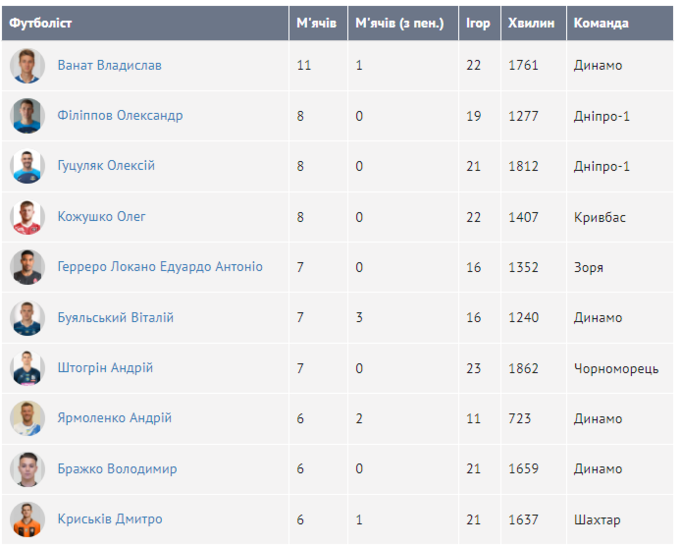The image size is (680, 545).
Task: Open Криськів Дмитро player link
Action: pyautogui.click(x=109, y=520)
